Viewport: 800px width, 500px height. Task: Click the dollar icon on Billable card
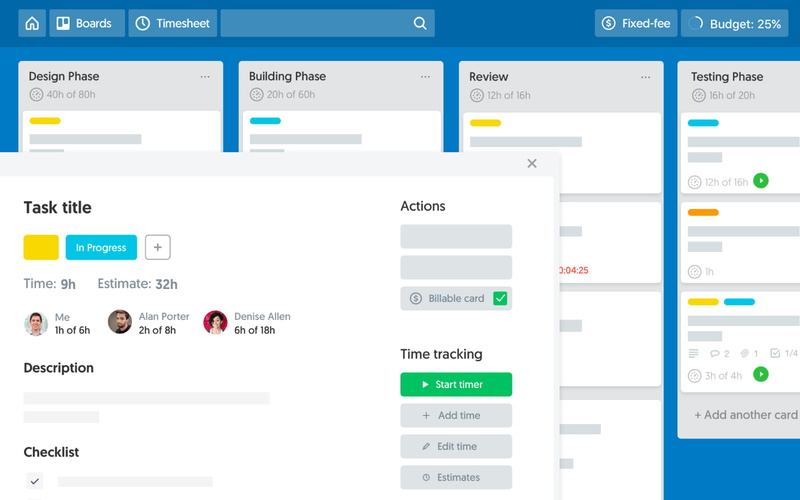(x=416, y=298)
